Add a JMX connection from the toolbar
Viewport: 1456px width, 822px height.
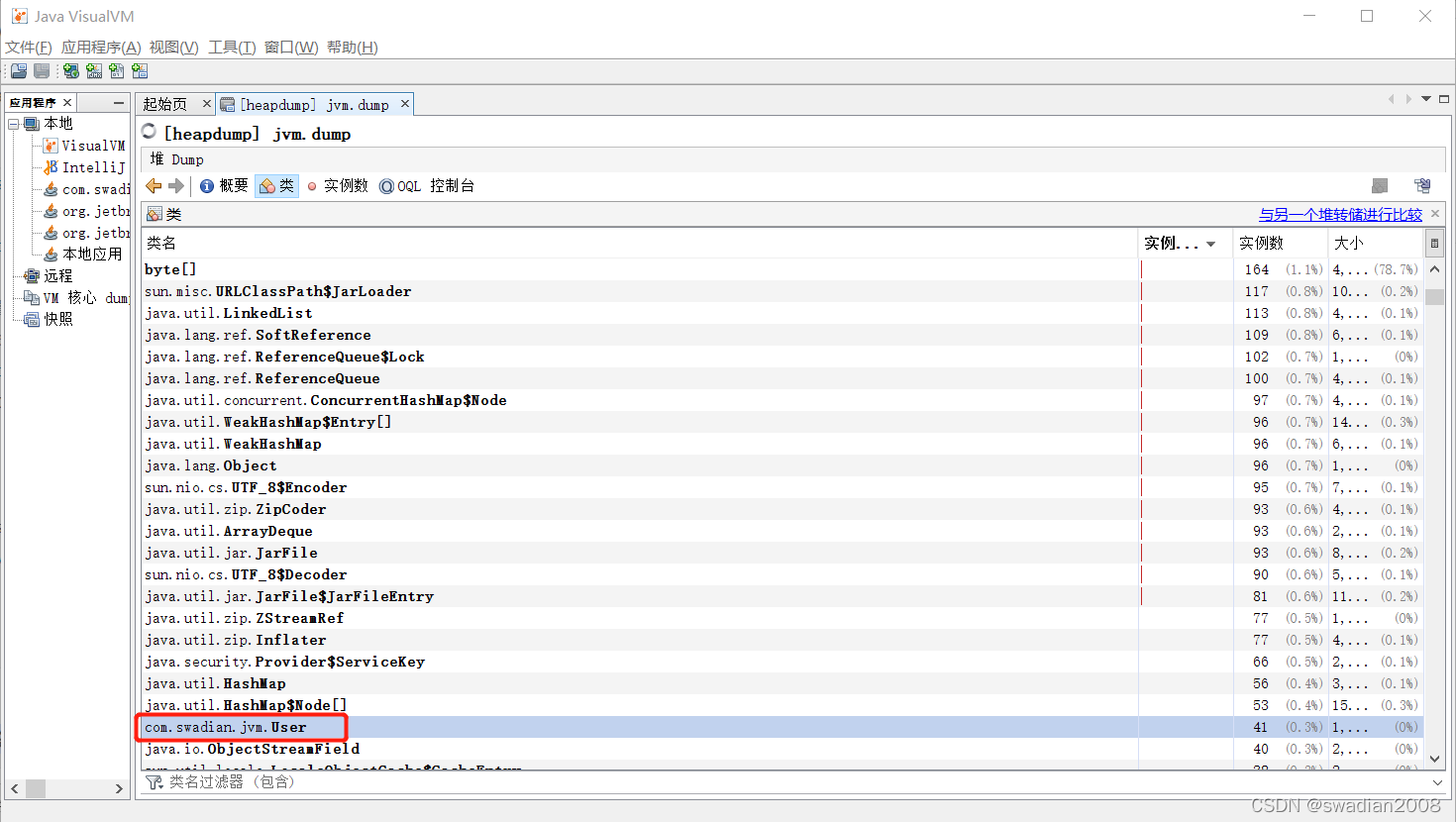94,70
